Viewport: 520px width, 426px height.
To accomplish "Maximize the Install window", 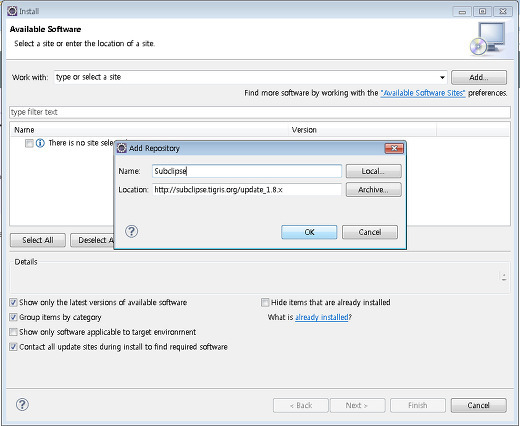I will tap(482, 12).
